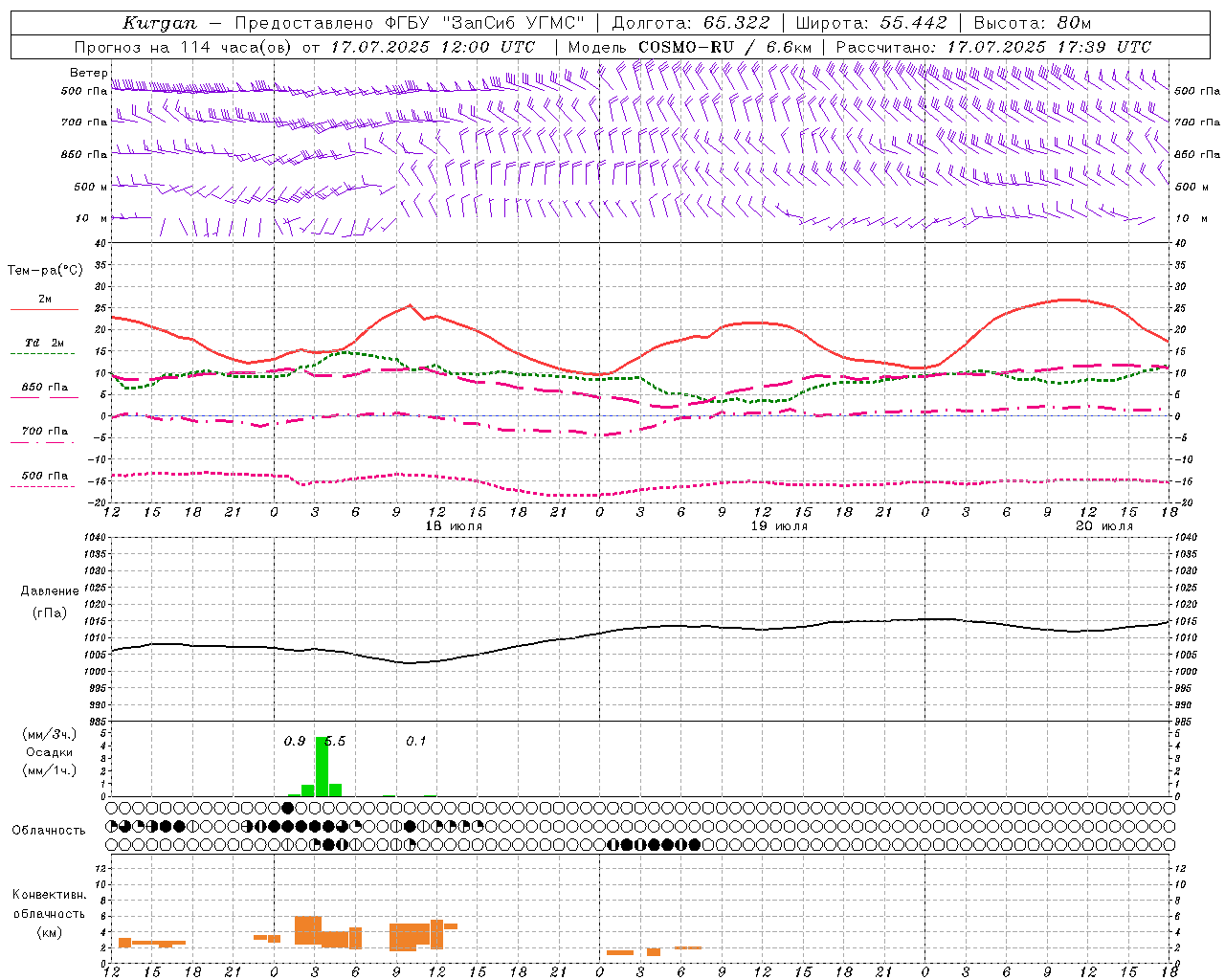The width and height of the screenshot is (1225, 980).
Task: Click the '(км)' unit of convective cloudiness
Action: coord(49,932)
